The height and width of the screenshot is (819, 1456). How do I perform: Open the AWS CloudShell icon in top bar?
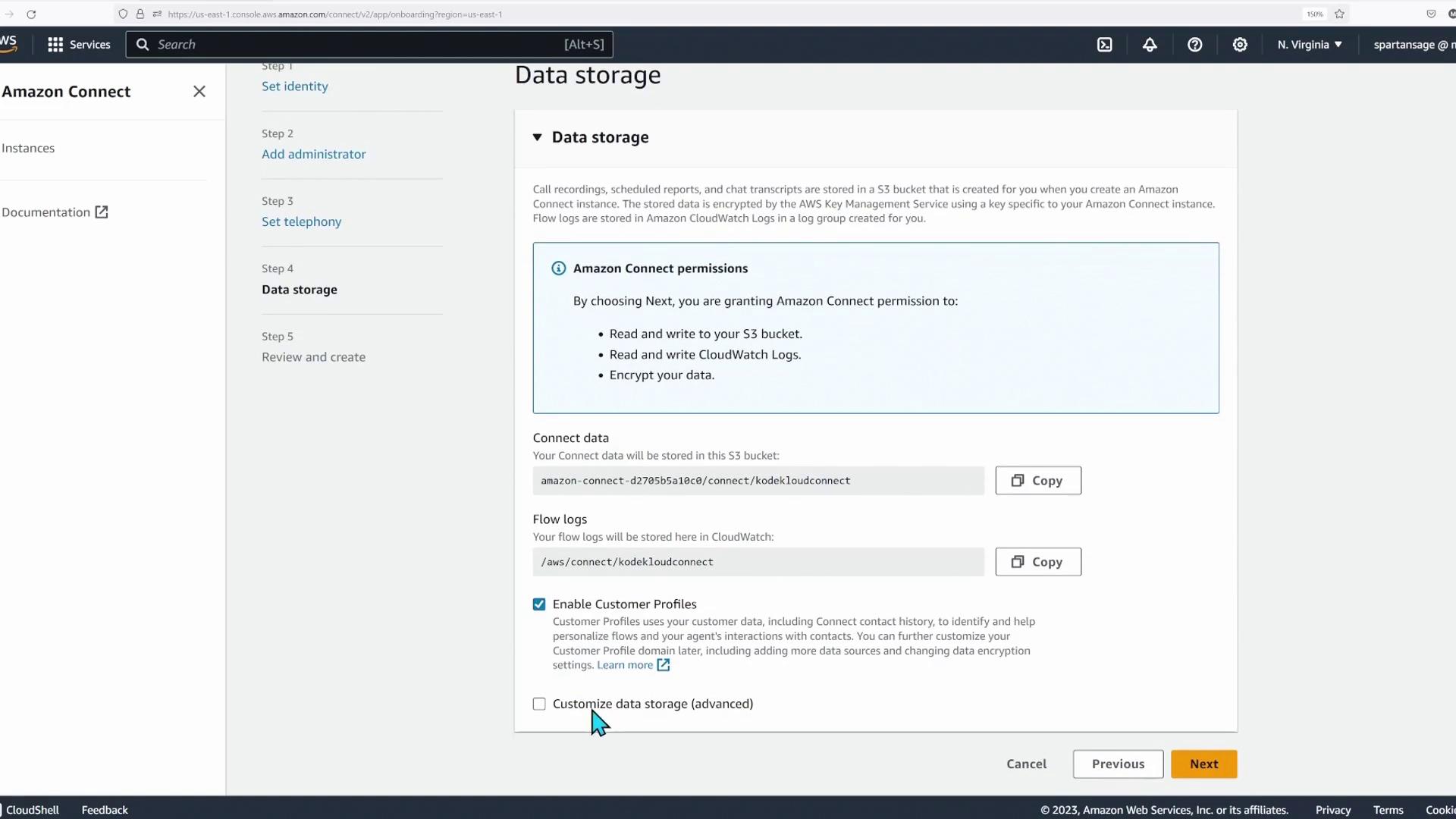(x=1104, y=45)
